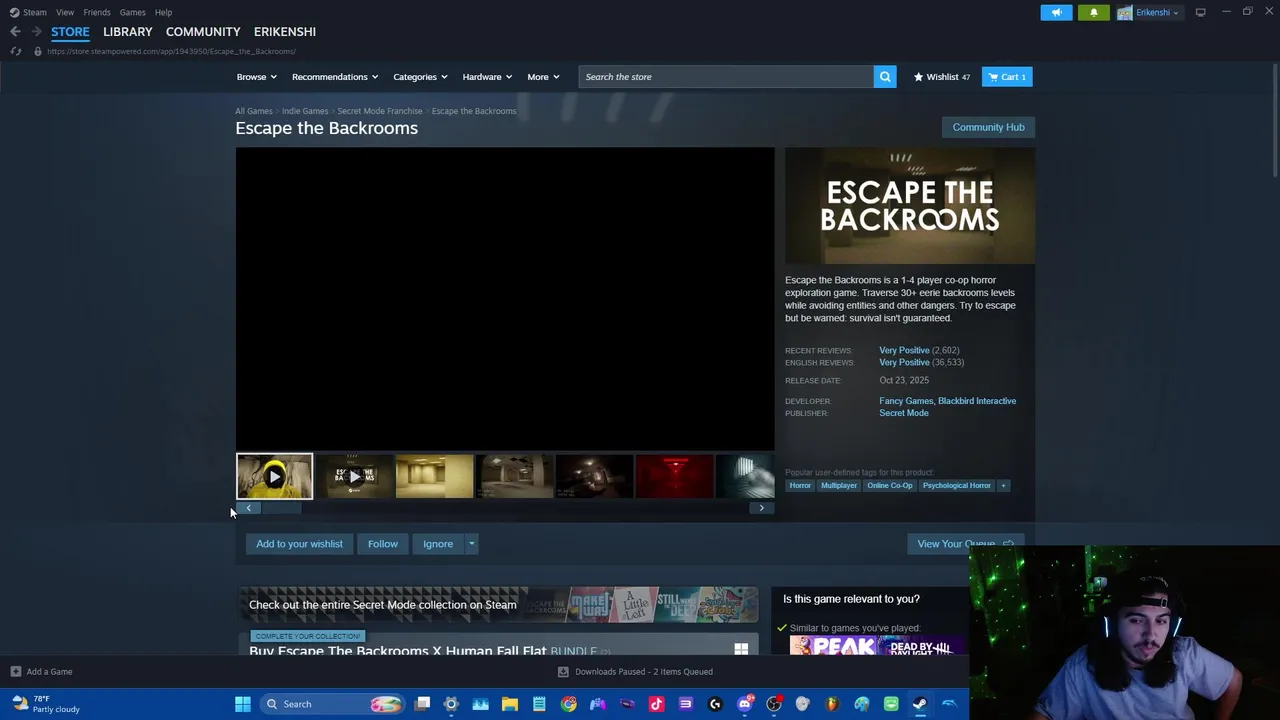This screenshot has height=720, width=1280.
Task: Open the Friends menu
Action: pyautogui.click(x=97, y=12)
